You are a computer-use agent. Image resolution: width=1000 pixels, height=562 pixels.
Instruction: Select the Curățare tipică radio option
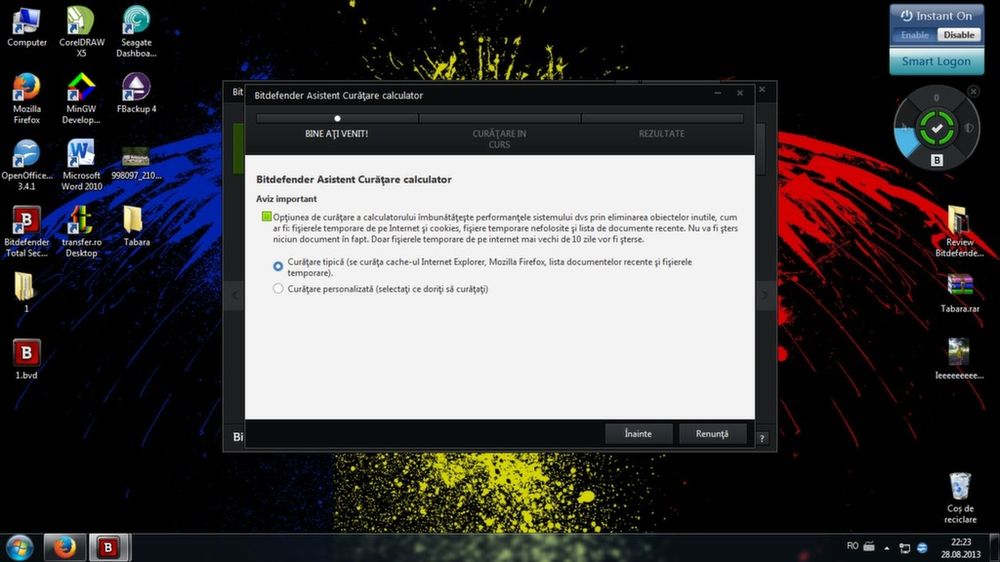[x=278, y=266]
